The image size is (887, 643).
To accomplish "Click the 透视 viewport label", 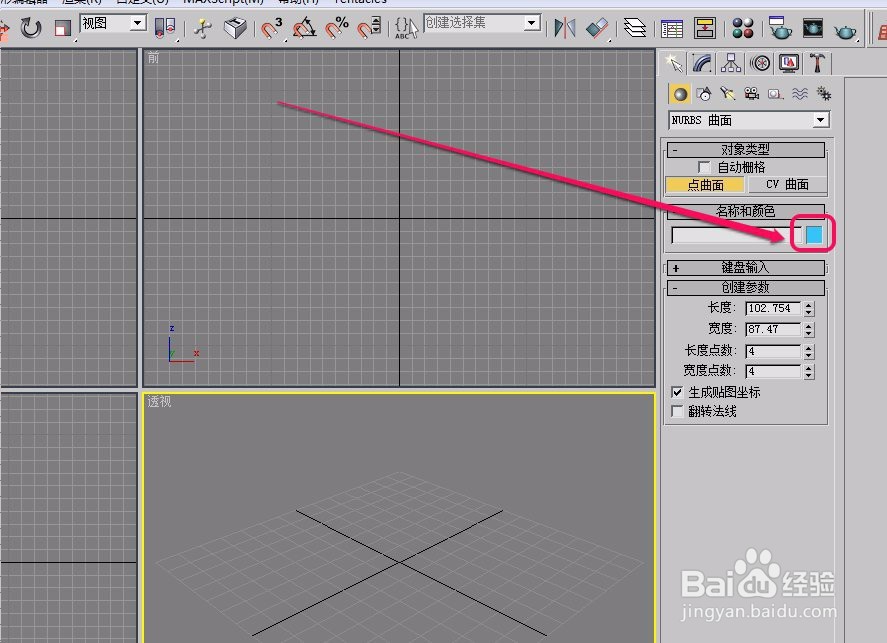I will click(159, 402).
